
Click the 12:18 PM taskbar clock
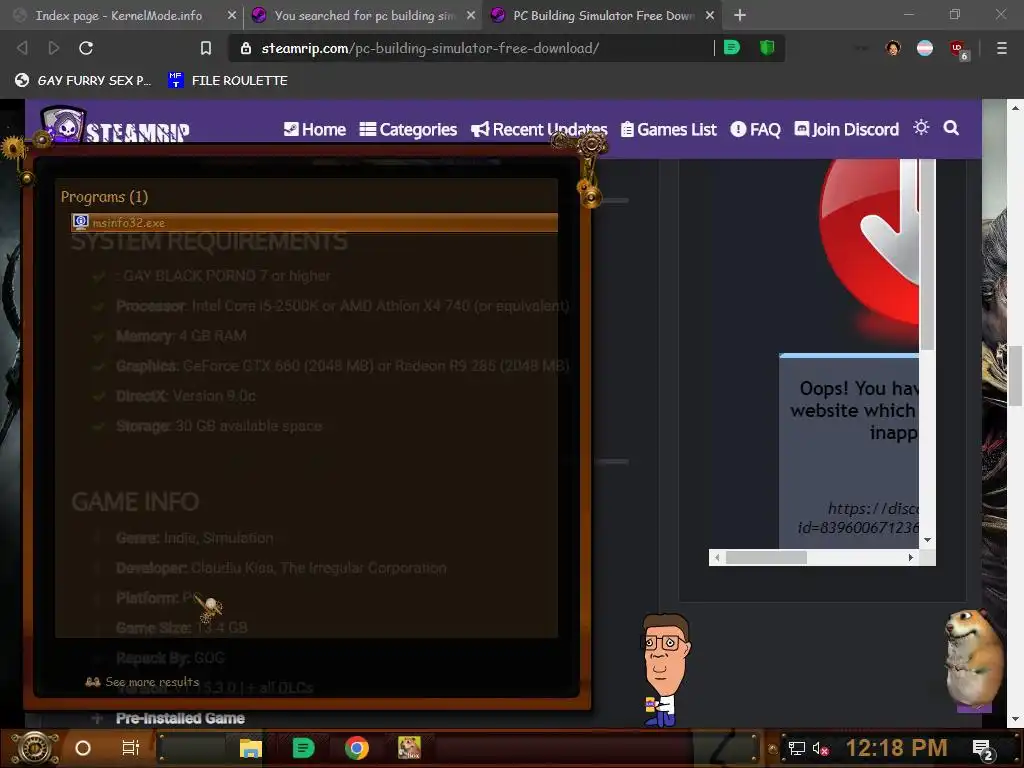[896, 748]
